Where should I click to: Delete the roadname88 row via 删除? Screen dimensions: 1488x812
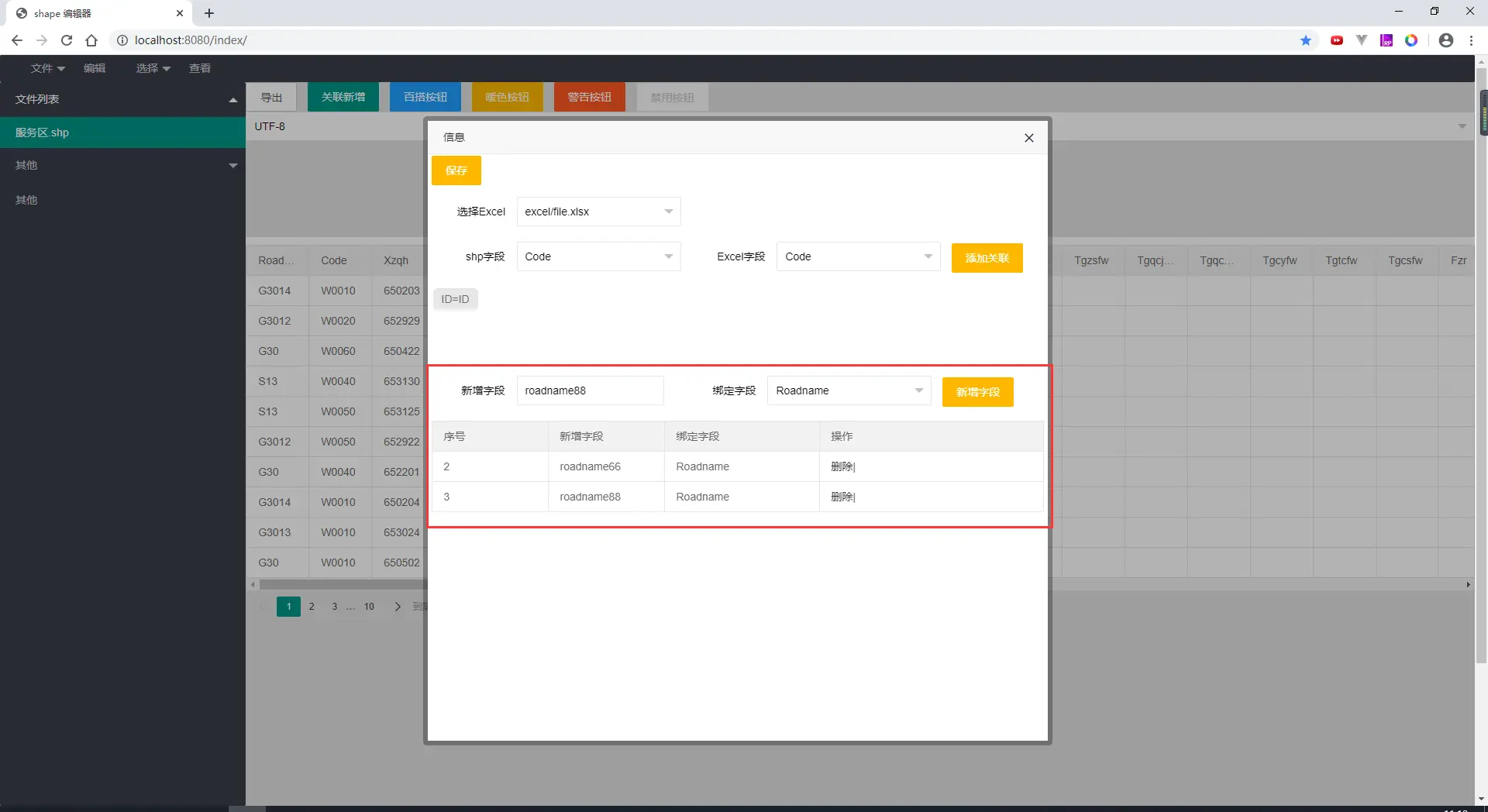point(842,497)
